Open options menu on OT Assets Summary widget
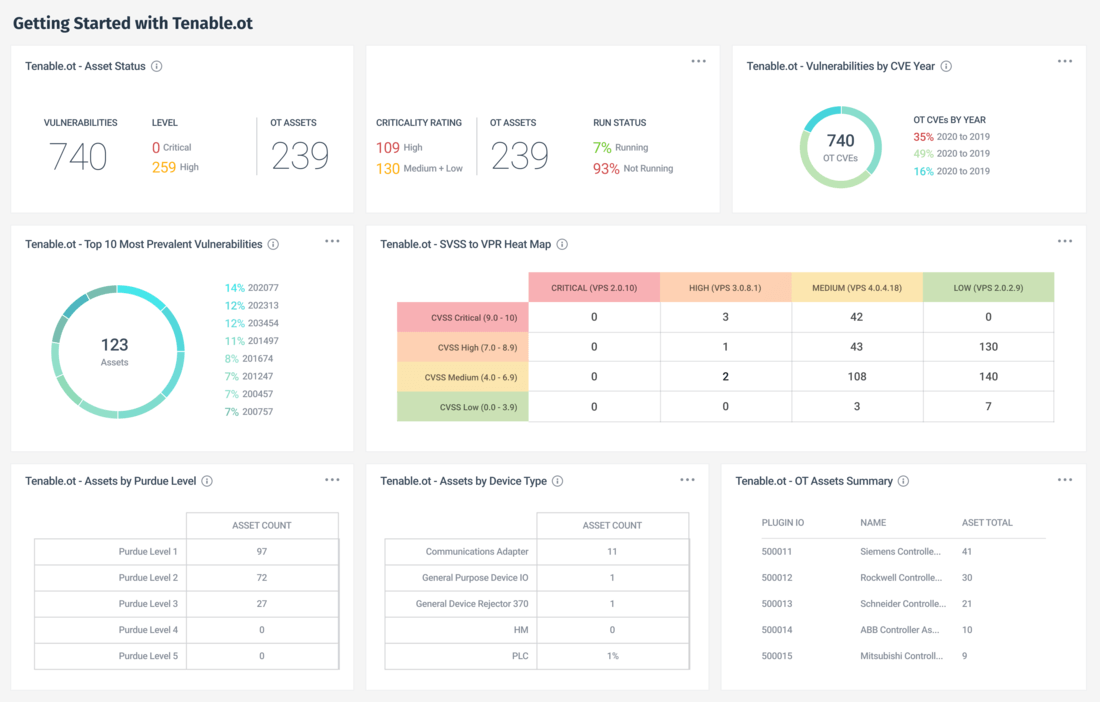Screen dimensions: 1100x702 click(1065, 480)
